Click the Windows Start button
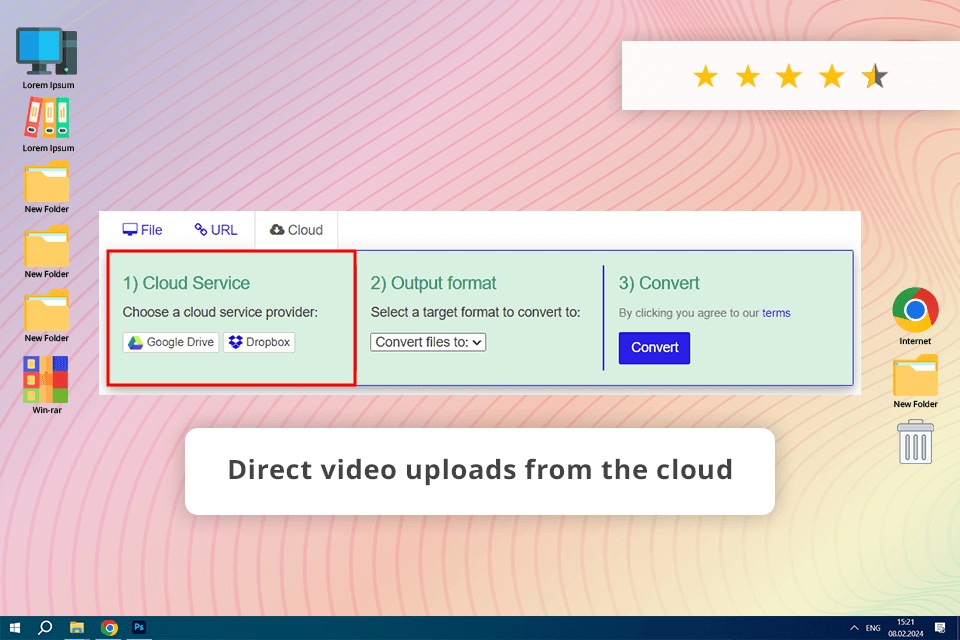Viewport: 960px width, 640px height. 15,628
